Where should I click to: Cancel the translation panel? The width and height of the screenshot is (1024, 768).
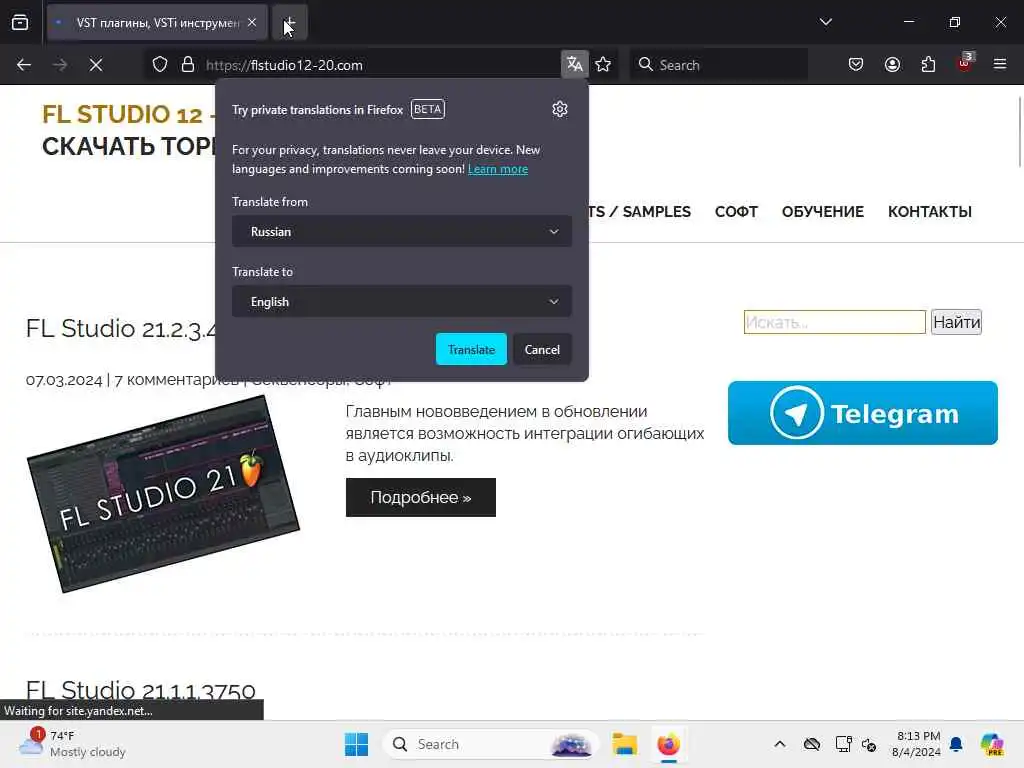(x=542, y=349)
